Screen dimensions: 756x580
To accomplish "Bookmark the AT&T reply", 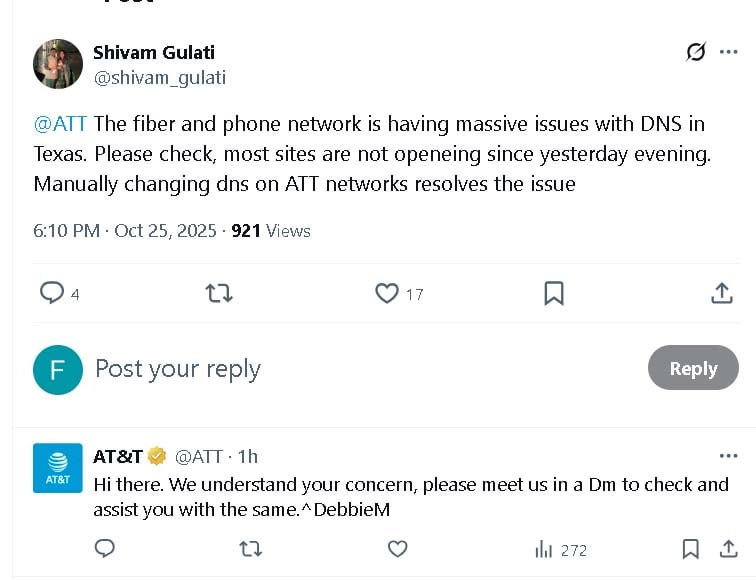I will tap(690, 549).
